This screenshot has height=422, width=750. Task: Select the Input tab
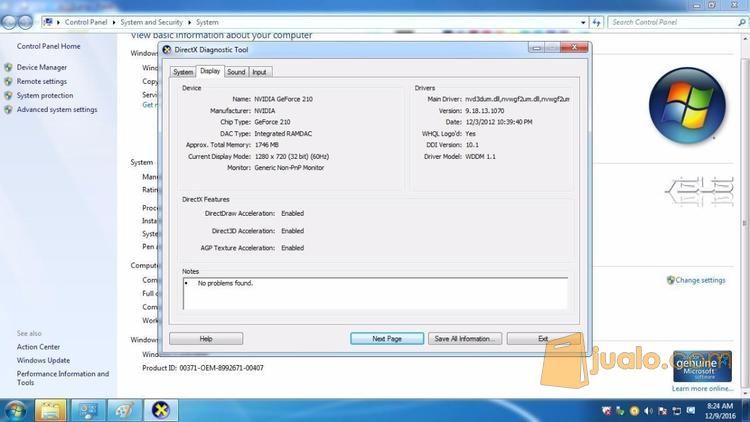tap(259, 72)
